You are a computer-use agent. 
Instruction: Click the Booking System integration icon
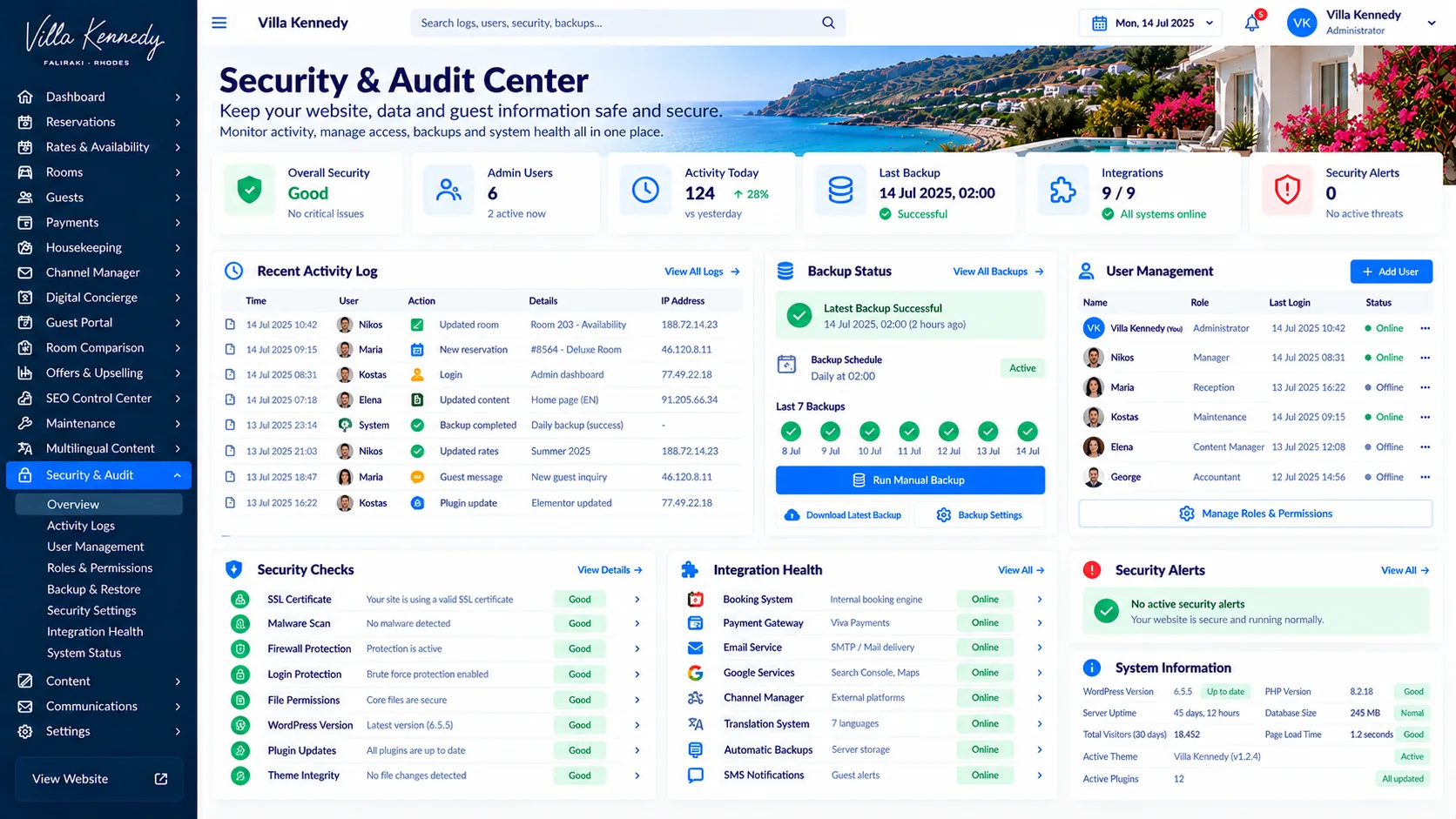click(695, 599)
